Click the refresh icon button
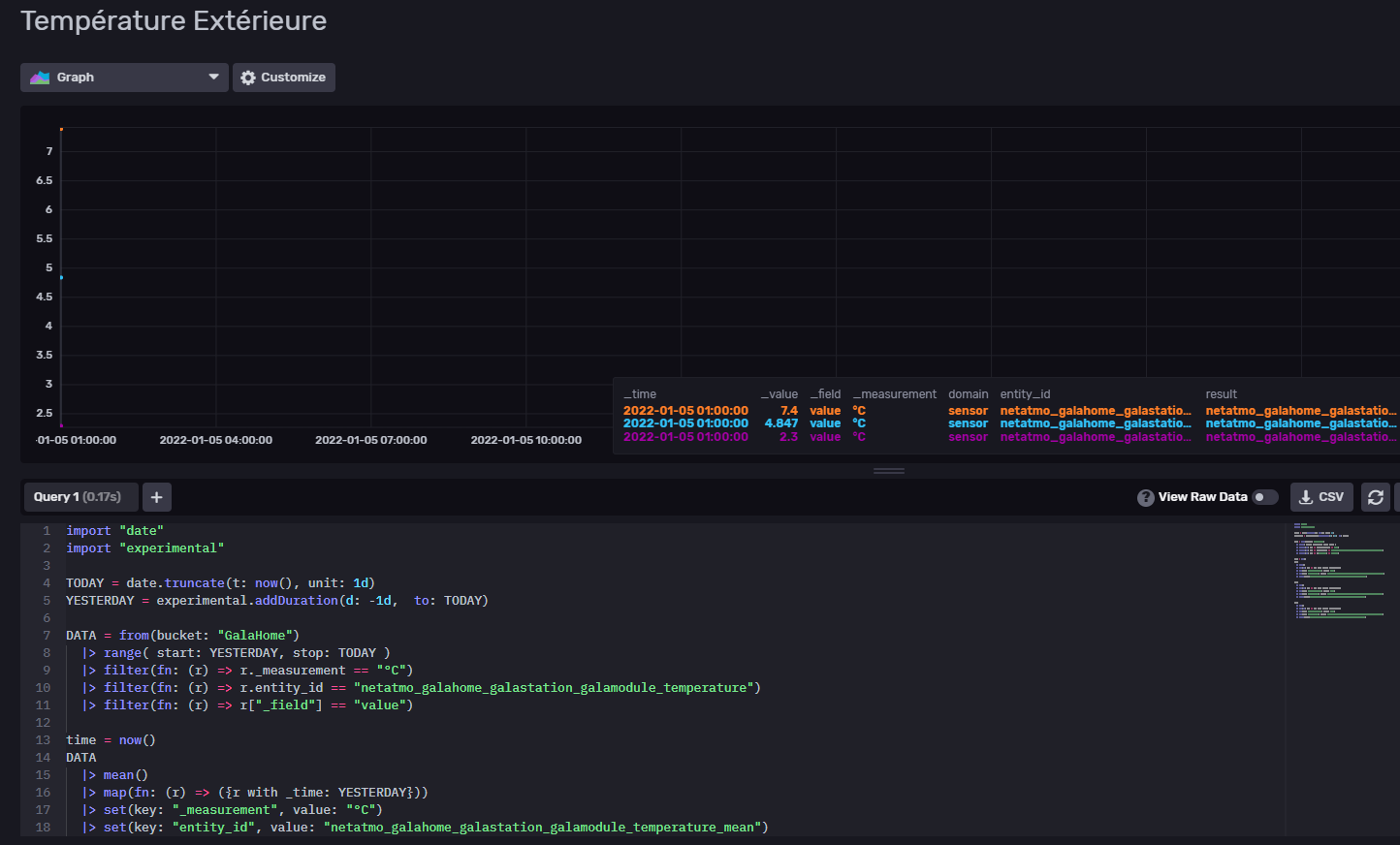This screenshot has height=845, width=1400. coord(1376,497)
